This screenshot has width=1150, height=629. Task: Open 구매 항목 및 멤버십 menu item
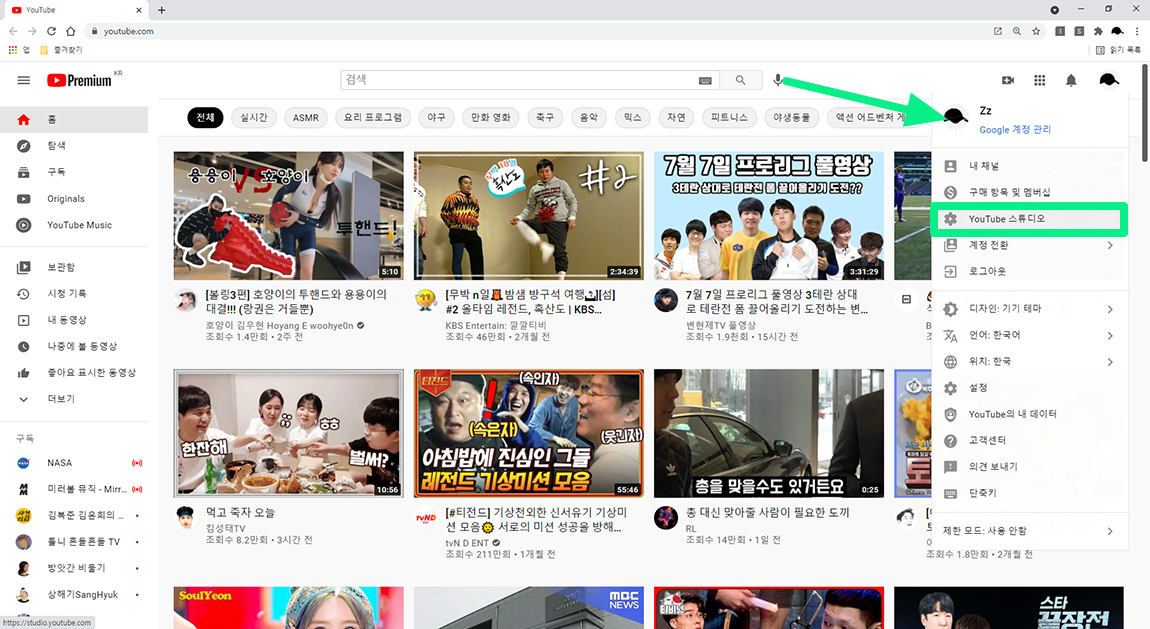[1030, 192]
